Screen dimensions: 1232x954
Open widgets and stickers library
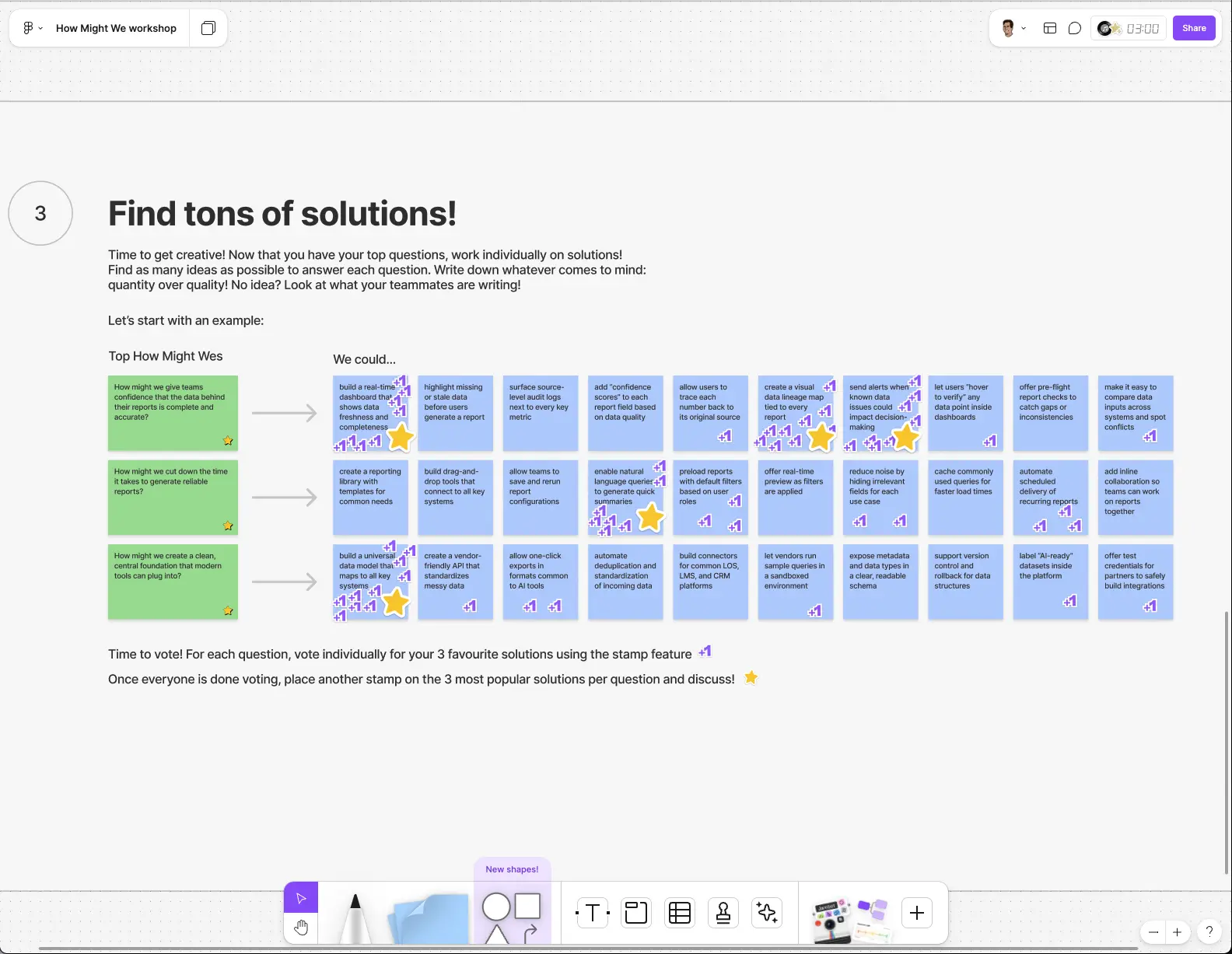(849, 917)
